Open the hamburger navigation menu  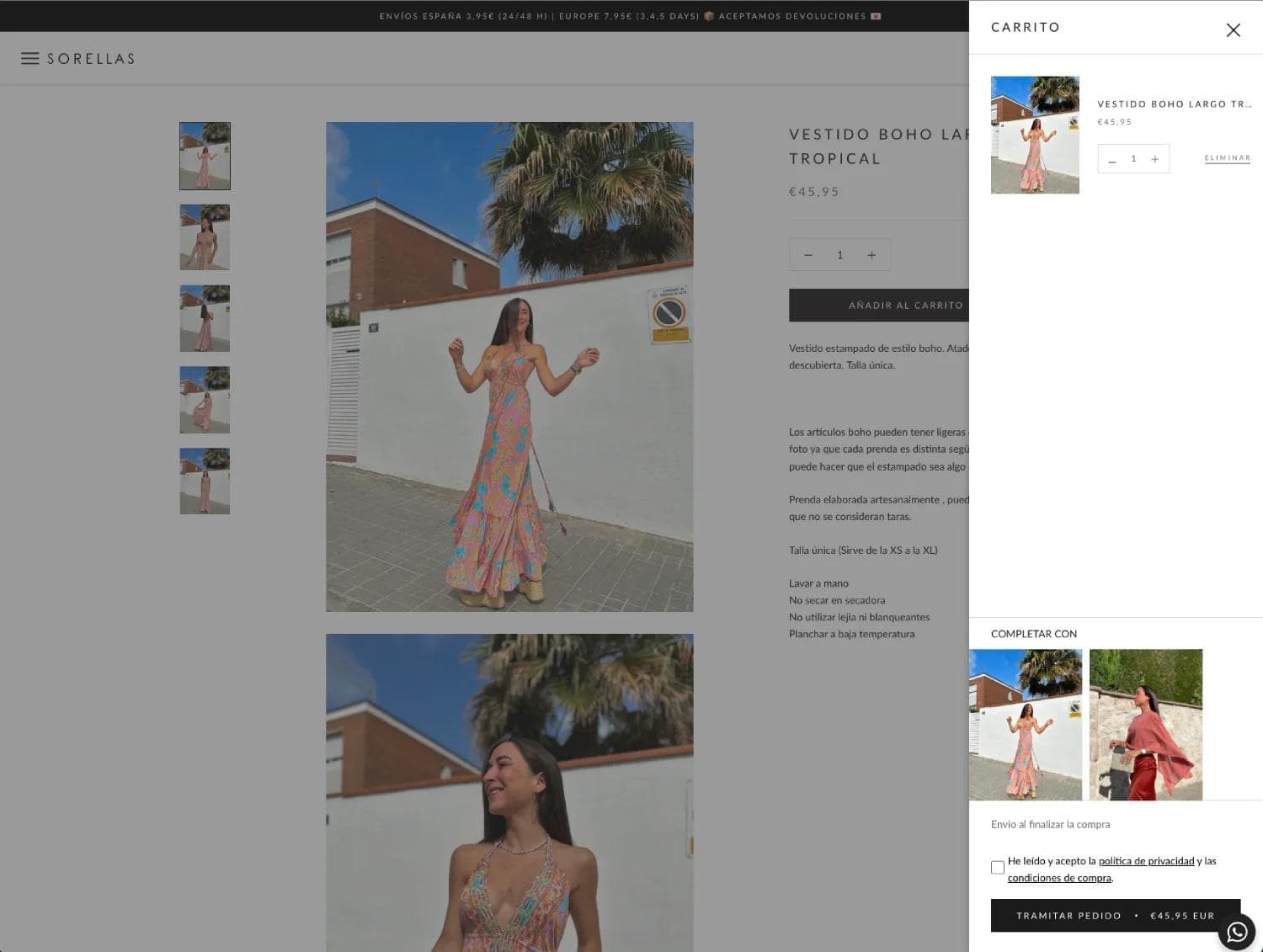click(x=30, y=58)
